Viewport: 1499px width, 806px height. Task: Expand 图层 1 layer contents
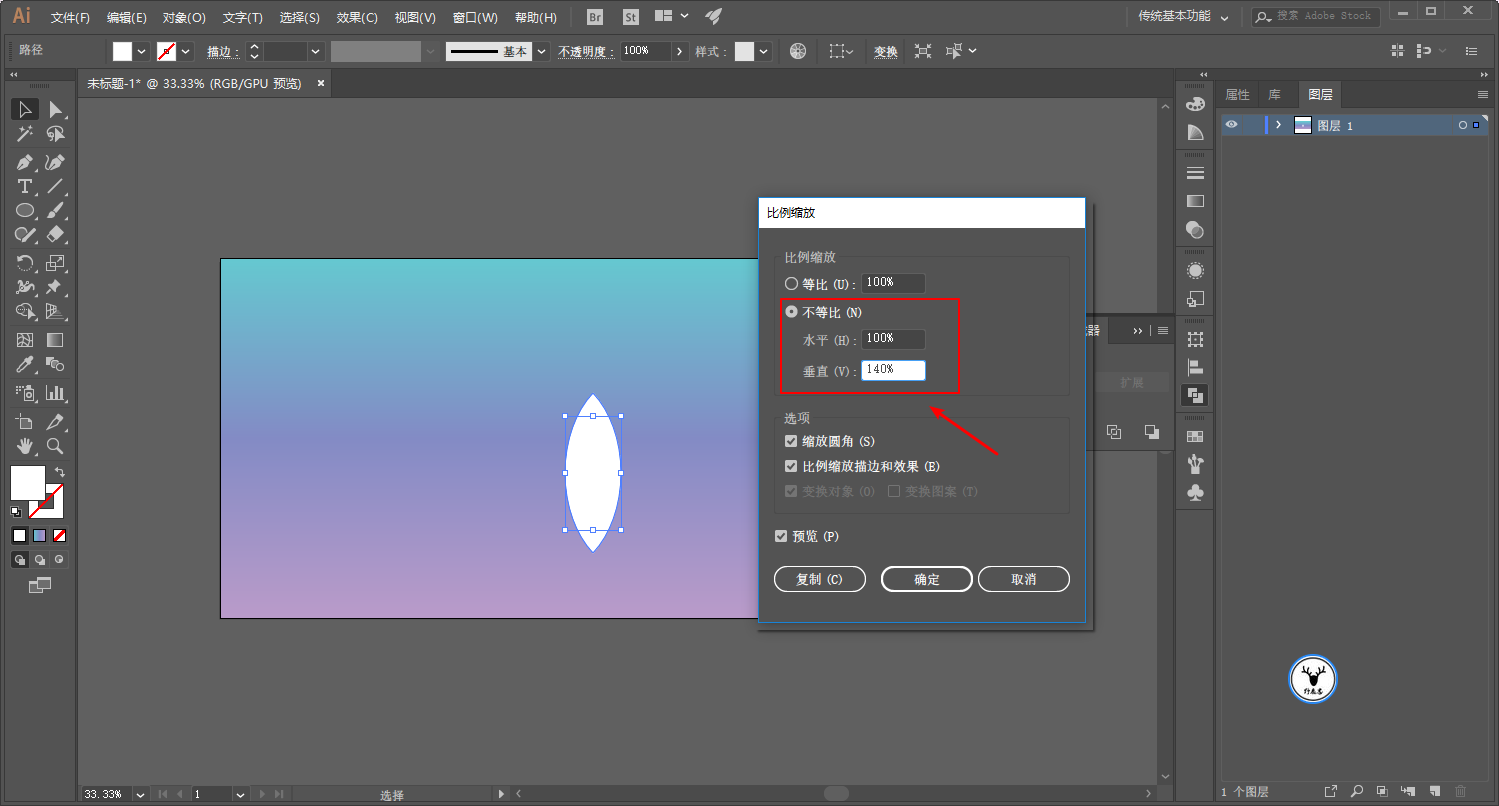click(x=1278, y=125)
